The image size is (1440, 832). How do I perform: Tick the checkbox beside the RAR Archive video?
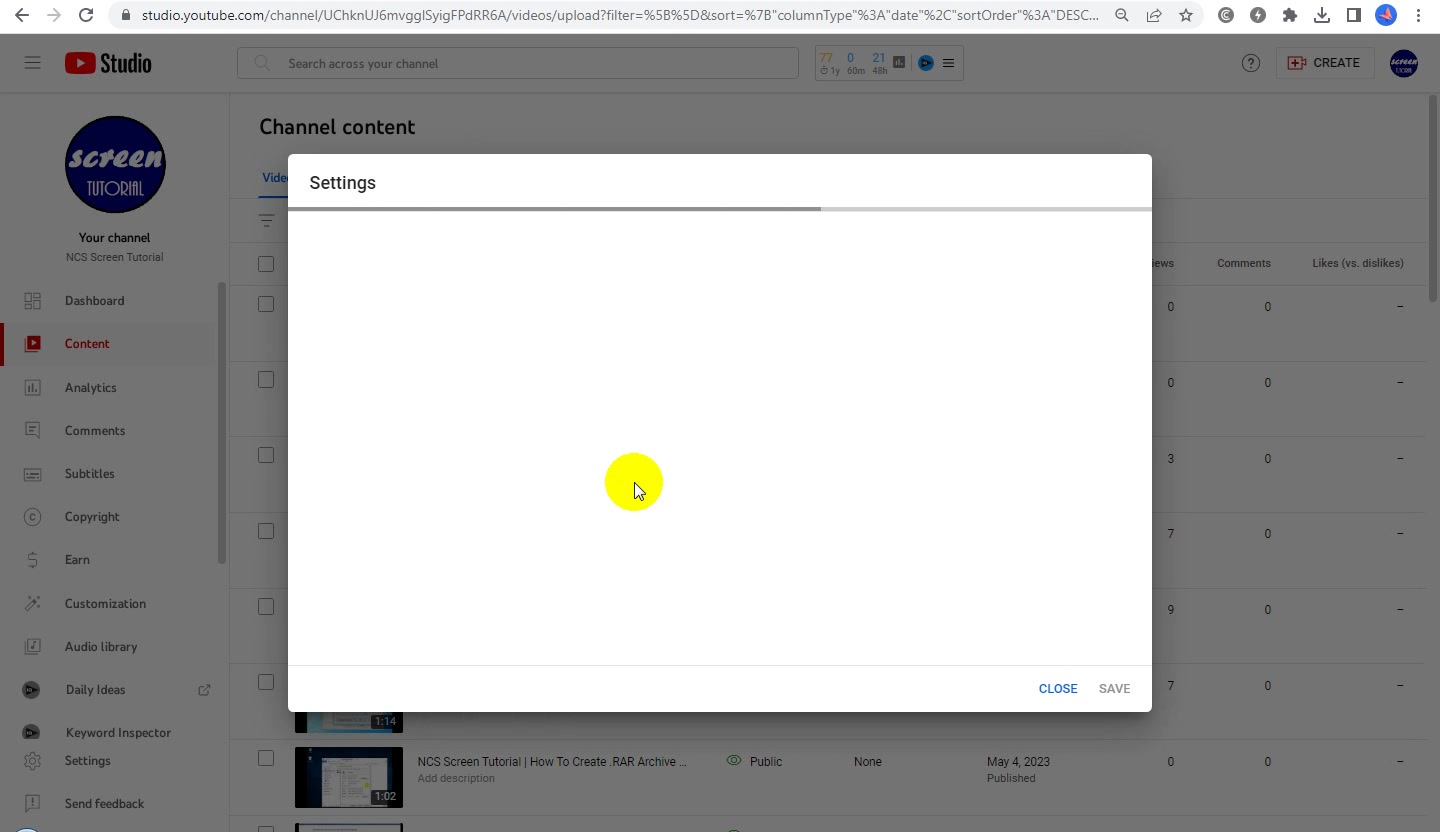[266, 758]
